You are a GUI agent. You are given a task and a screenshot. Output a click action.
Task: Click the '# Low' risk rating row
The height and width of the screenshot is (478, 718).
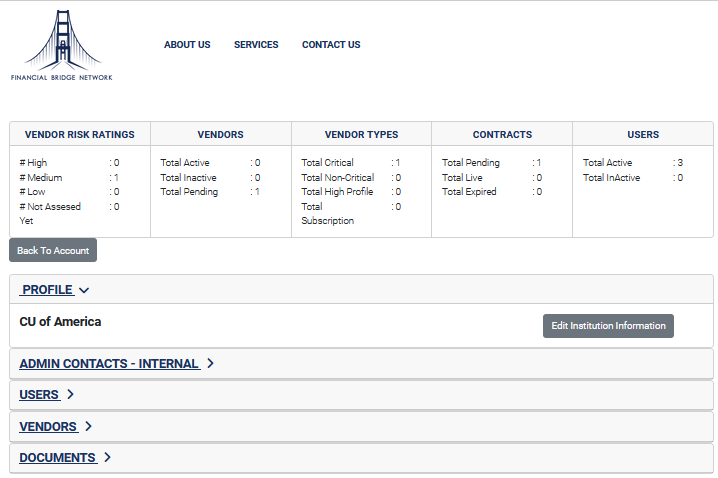click(x=70, y=192)
